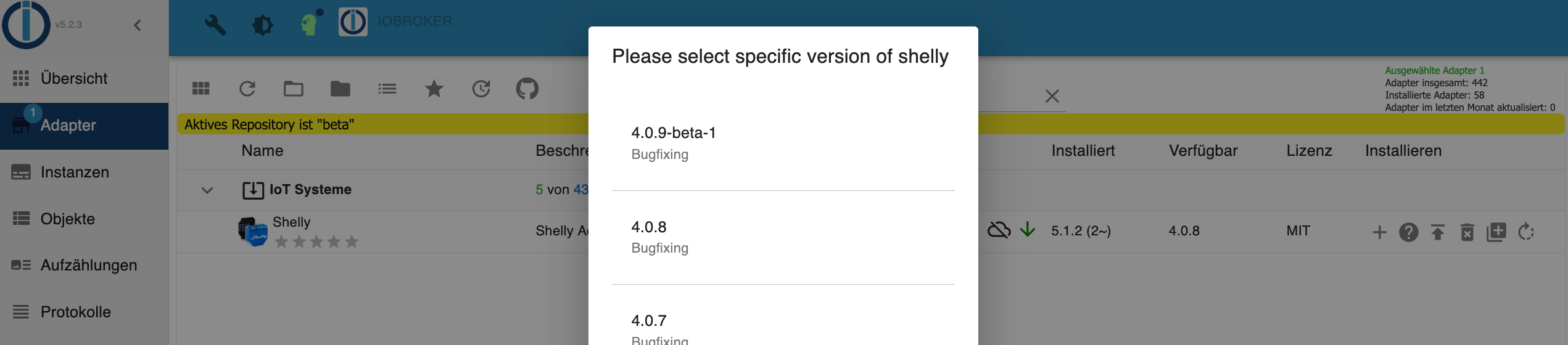Add a Shelly instance with the plus icon

point(1380,232)
